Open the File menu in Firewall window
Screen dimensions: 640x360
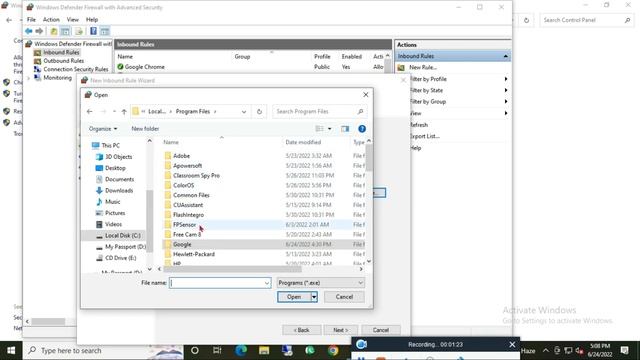pos(31,20)
